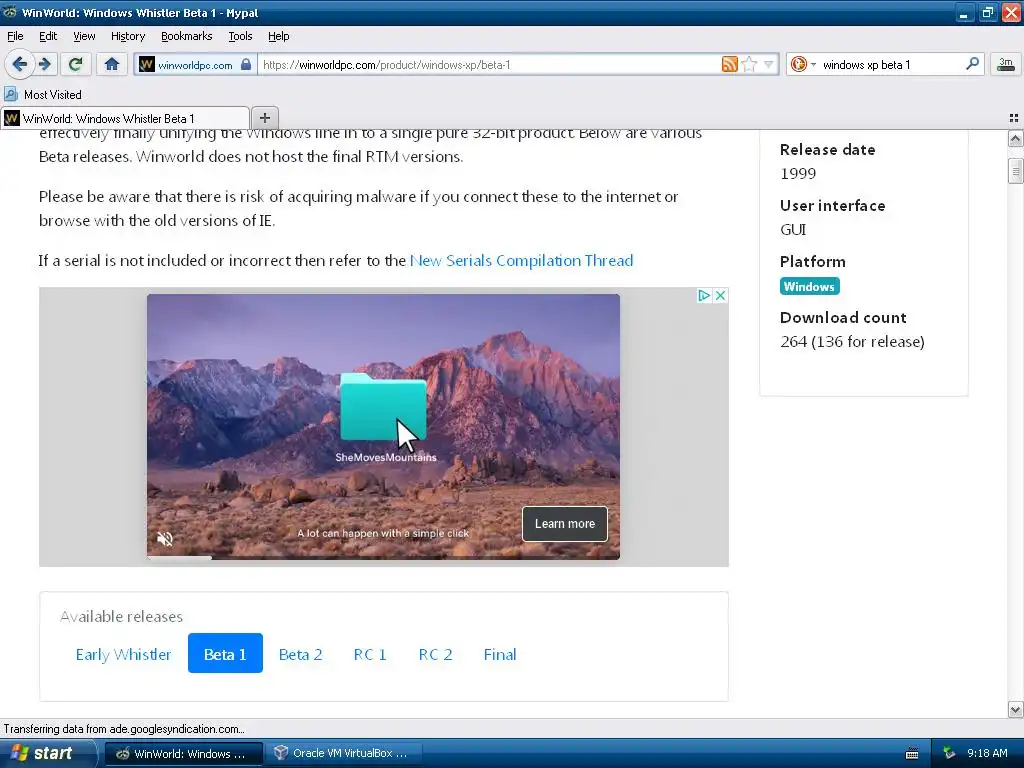Close the advertisement with the X icon
The image size is (1024, 768).
pos(720,295)
